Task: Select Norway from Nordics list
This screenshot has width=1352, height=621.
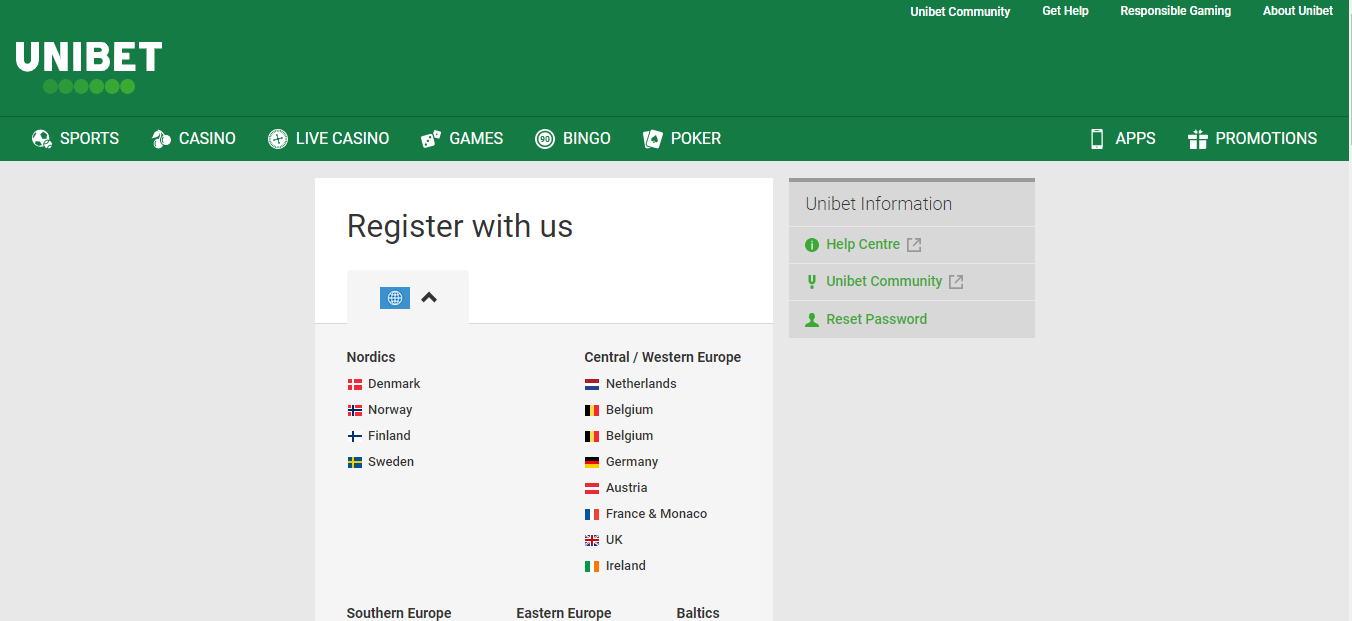Action: [x=390, y=410]
